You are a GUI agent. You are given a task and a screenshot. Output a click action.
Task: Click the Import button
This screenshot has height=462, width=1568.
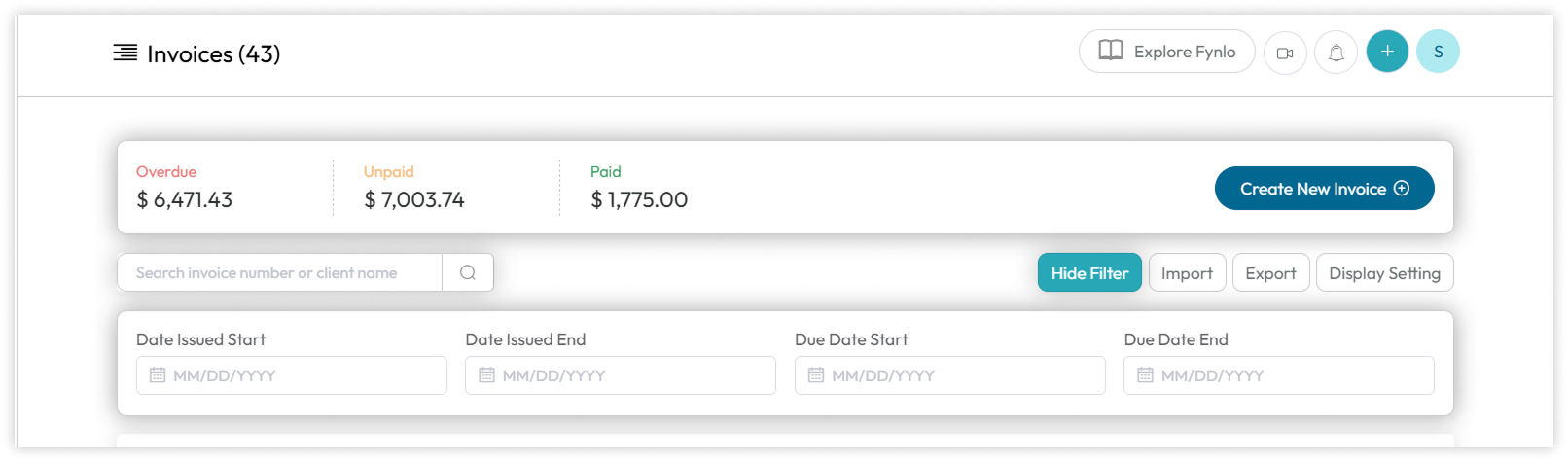click(1187, 273)
